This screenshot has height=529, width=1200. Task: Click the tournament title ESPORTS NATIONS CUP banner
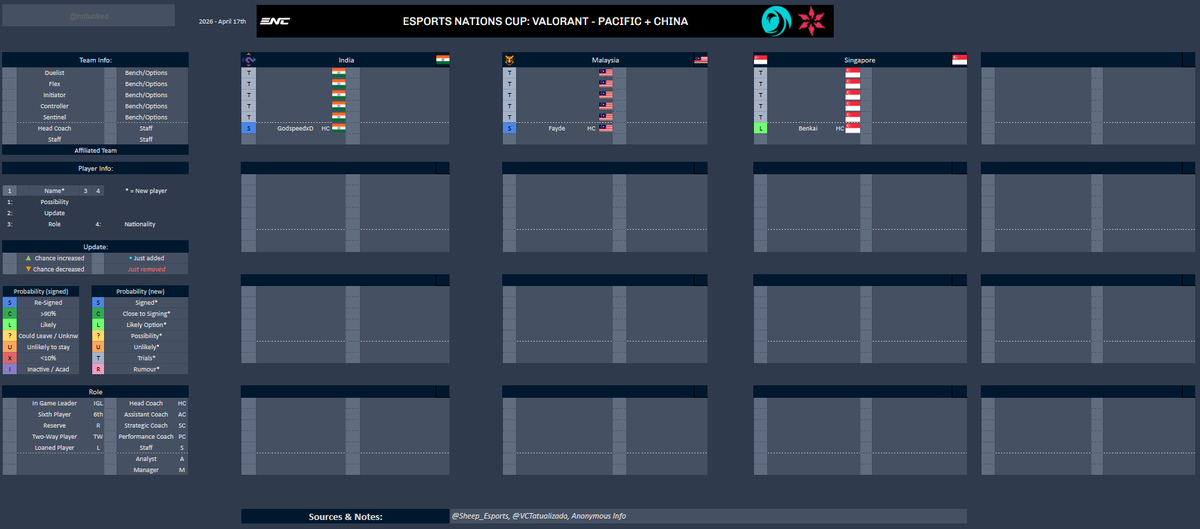coord(545,21)
